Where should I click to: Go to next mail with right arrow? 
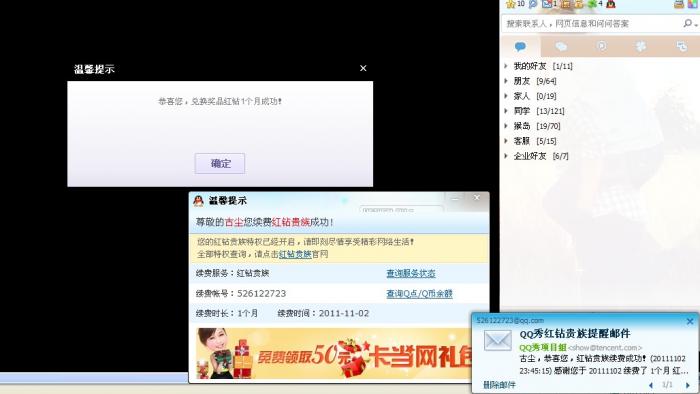pyautogui.click(x=688, y=385)
